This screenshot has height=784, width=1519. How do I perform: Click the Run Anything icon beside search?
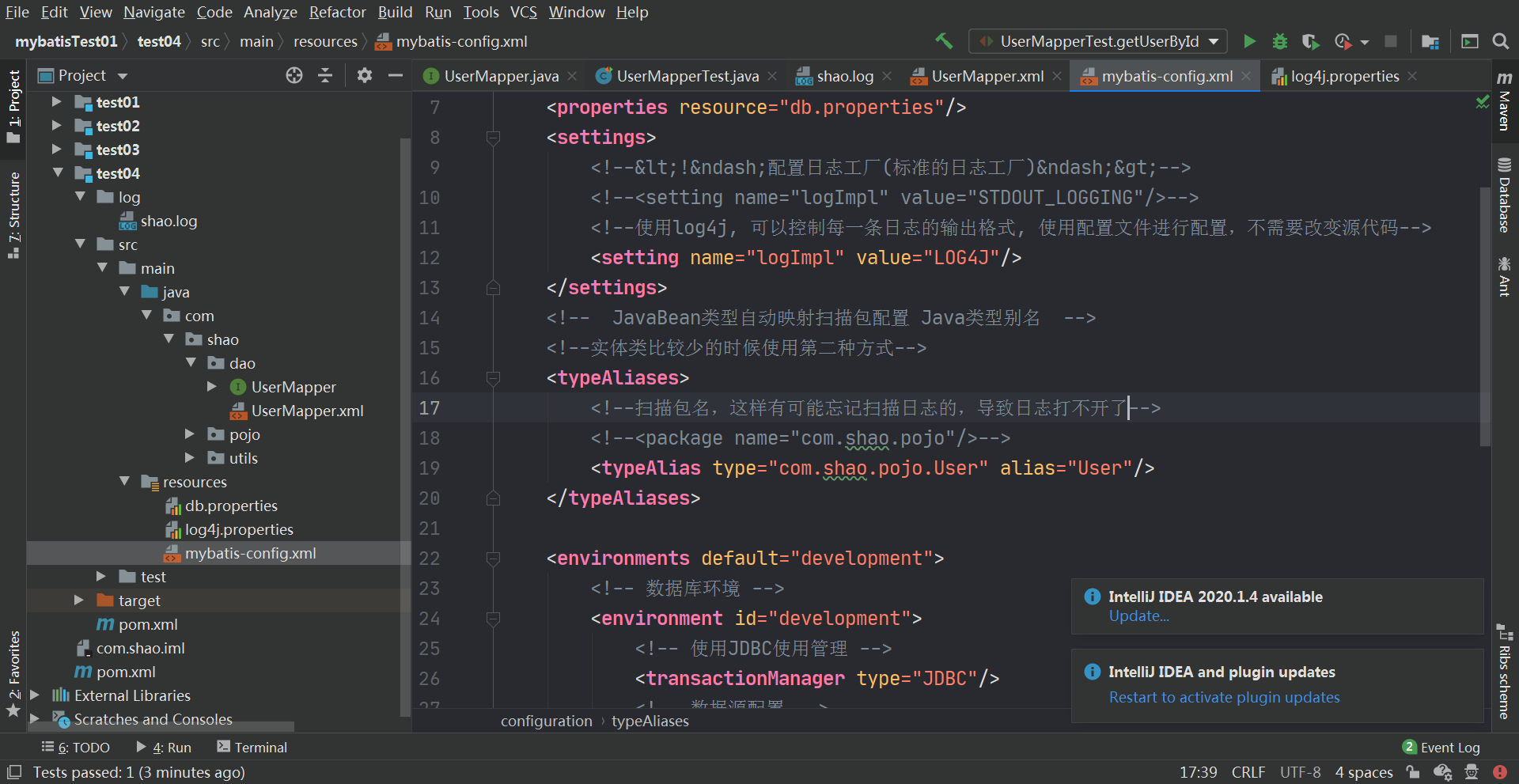(1469, 41)
